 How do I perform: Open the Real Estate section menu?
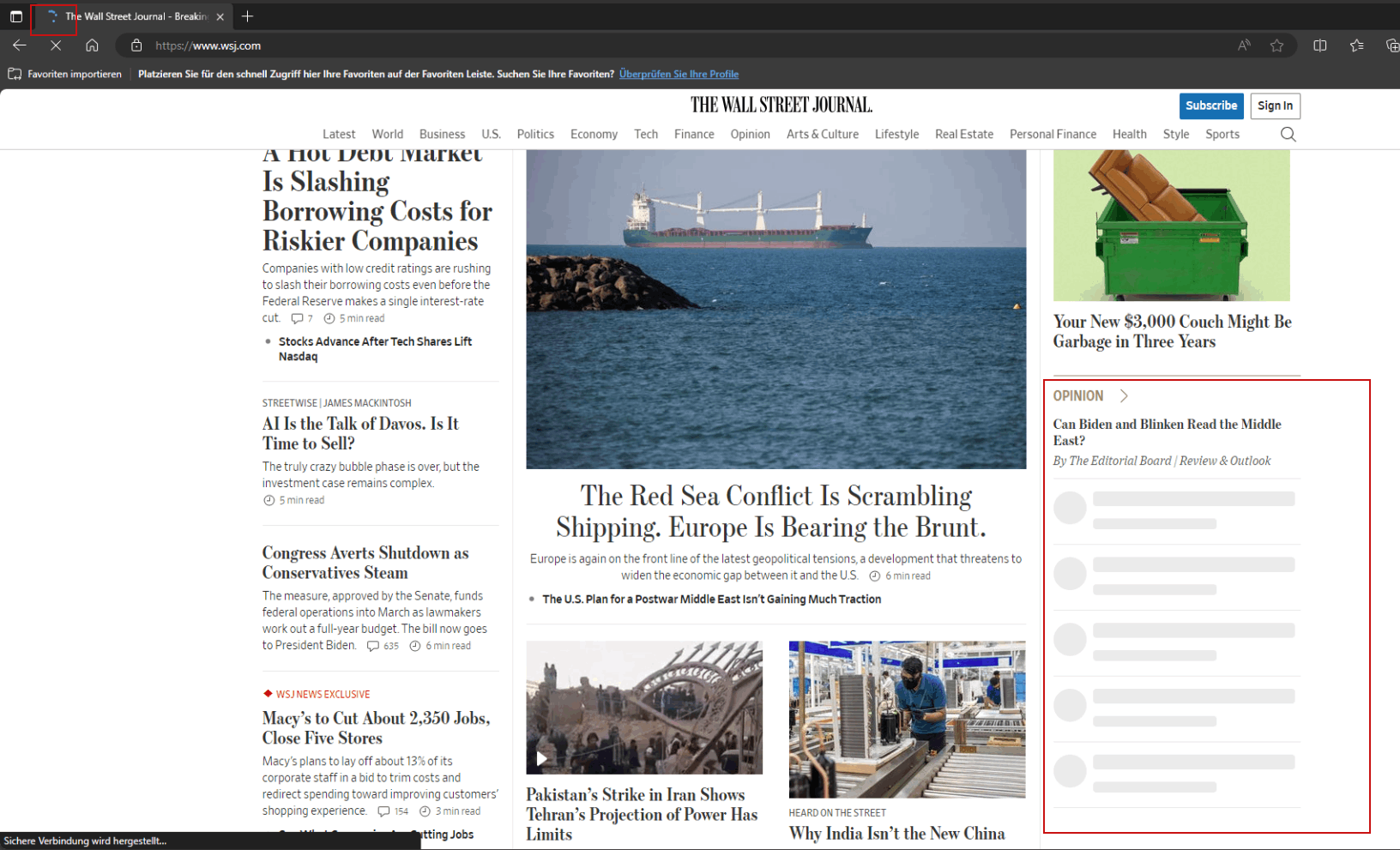pyautogui.click(x=963, y=134)
